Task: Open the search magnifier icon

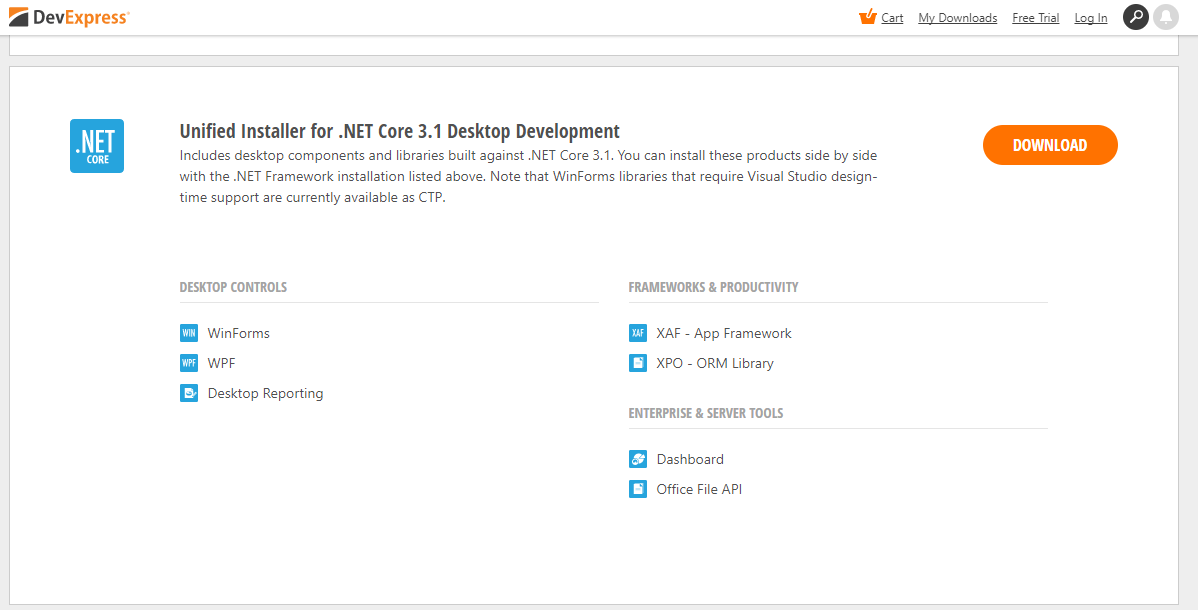Action: 1135,17
